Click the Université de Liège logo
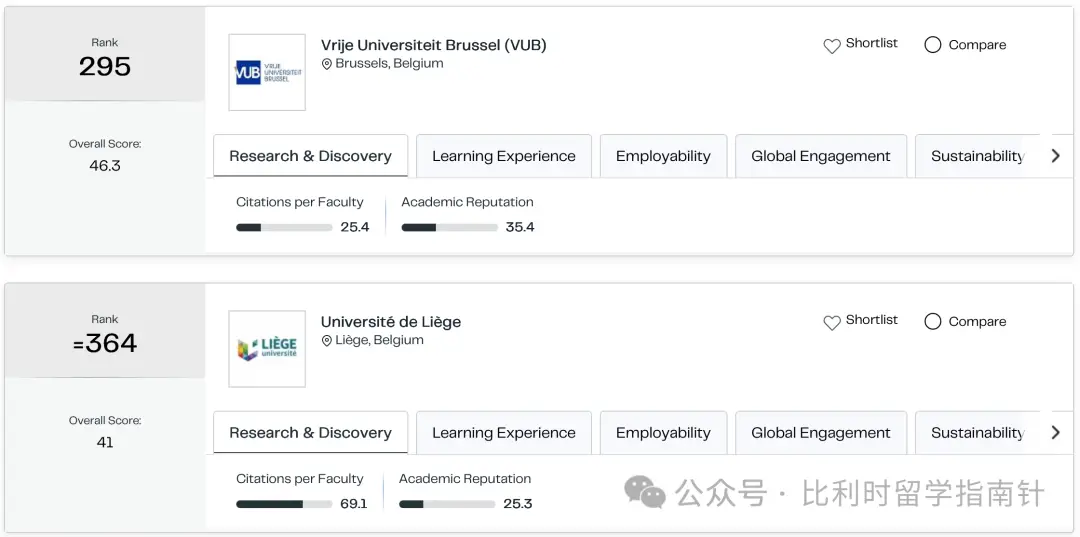This screenshot has width=1080, height=537. tap(267, 349)
